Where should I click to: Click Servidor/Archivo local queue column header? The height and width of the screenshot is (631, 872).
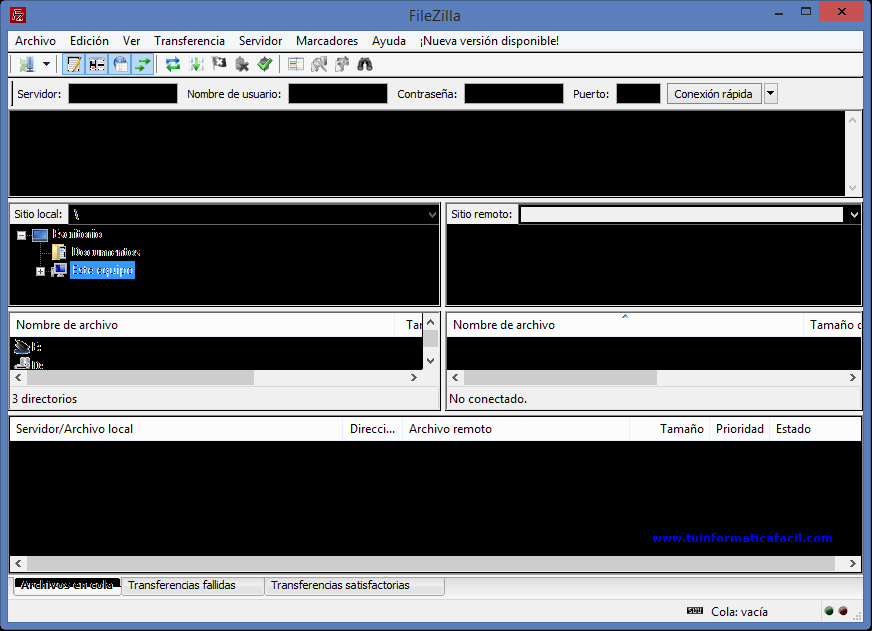point(176,429)
